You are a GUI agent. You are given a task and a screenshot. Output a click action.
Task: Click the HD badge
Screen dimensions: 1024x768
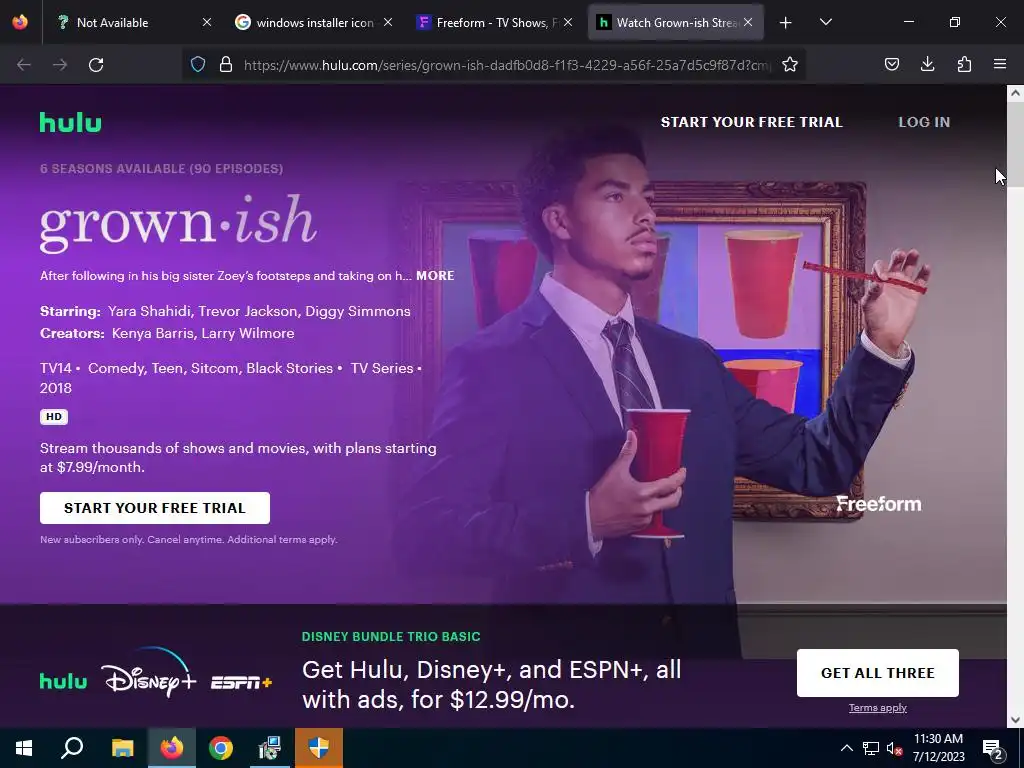(54, 417)
